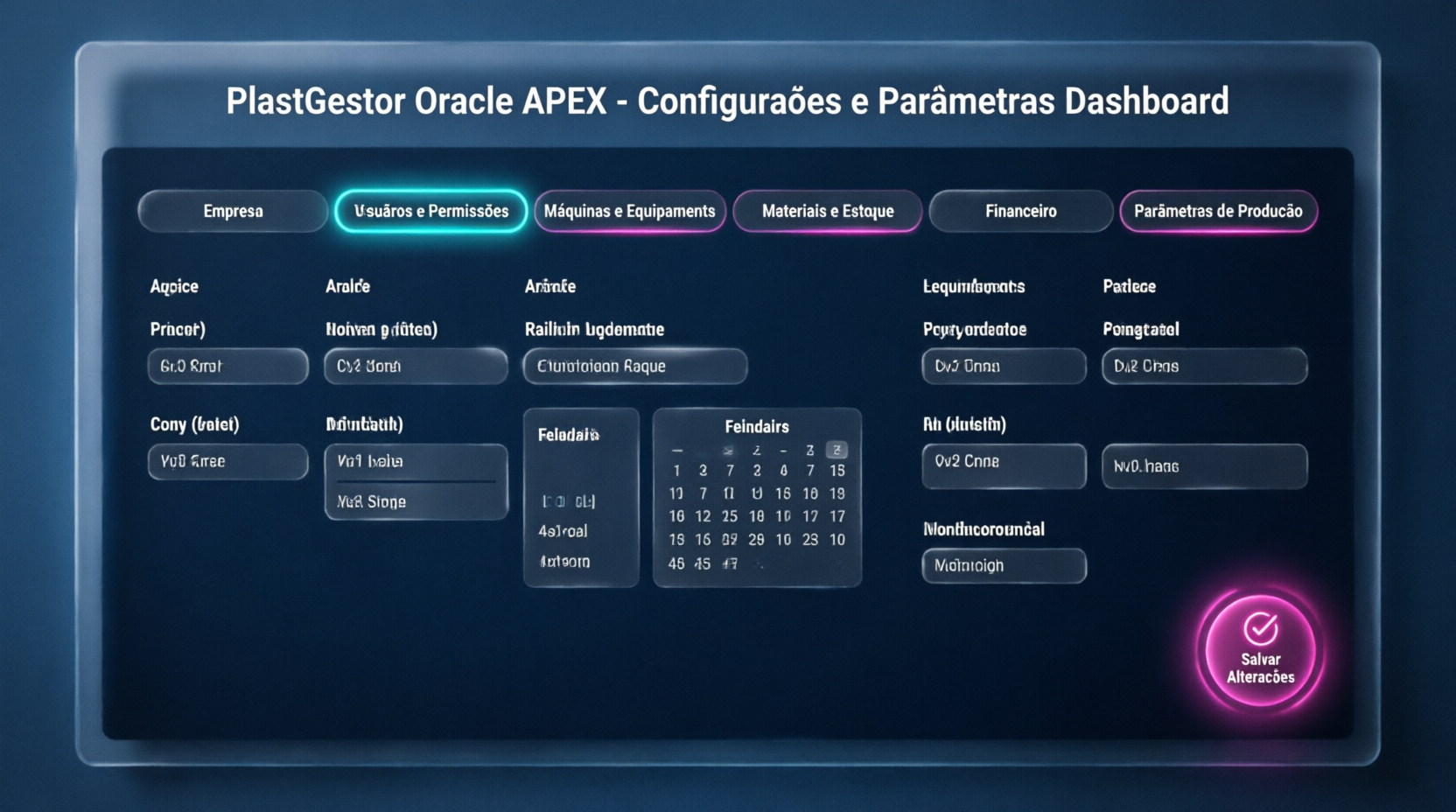
Task: Click the Nv0. hans field
Action: pos(1204,466)
